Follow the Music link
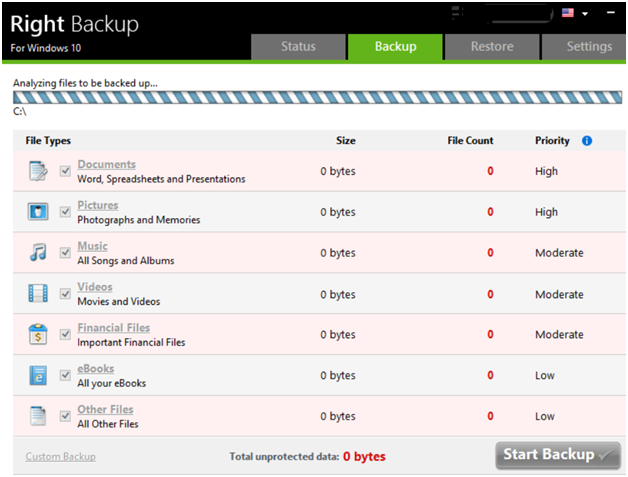Image resolution: width=628 pixels, height=477 pixels. [x=93, y=246]
